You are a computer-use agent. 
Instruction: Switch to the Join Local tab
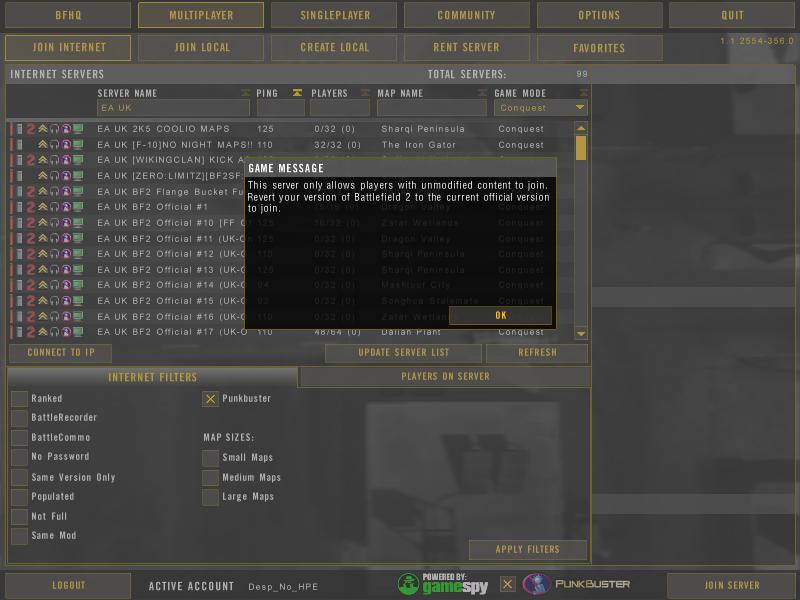pos(202,47)
